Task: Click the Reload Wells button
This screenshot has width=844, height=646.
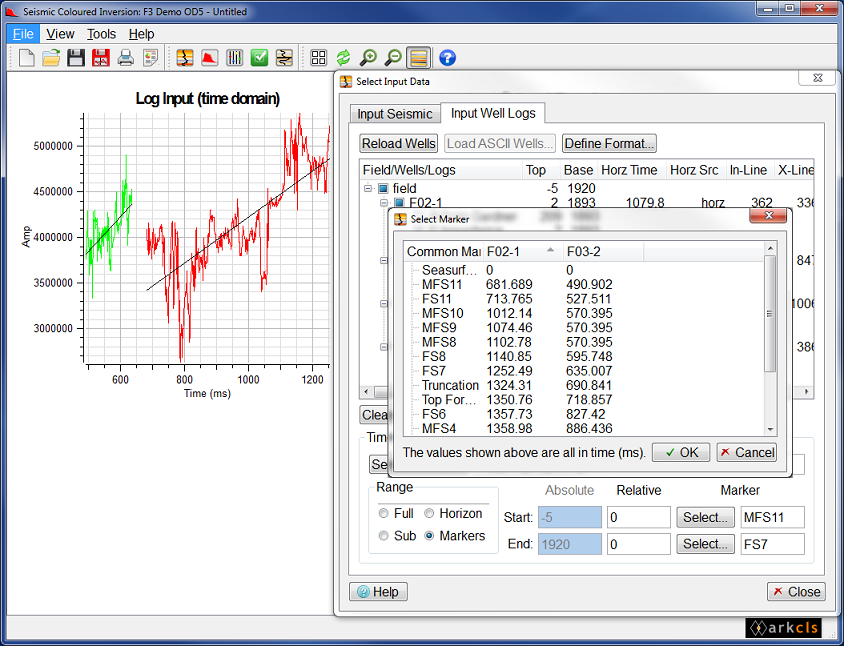Action: [398, 144]
